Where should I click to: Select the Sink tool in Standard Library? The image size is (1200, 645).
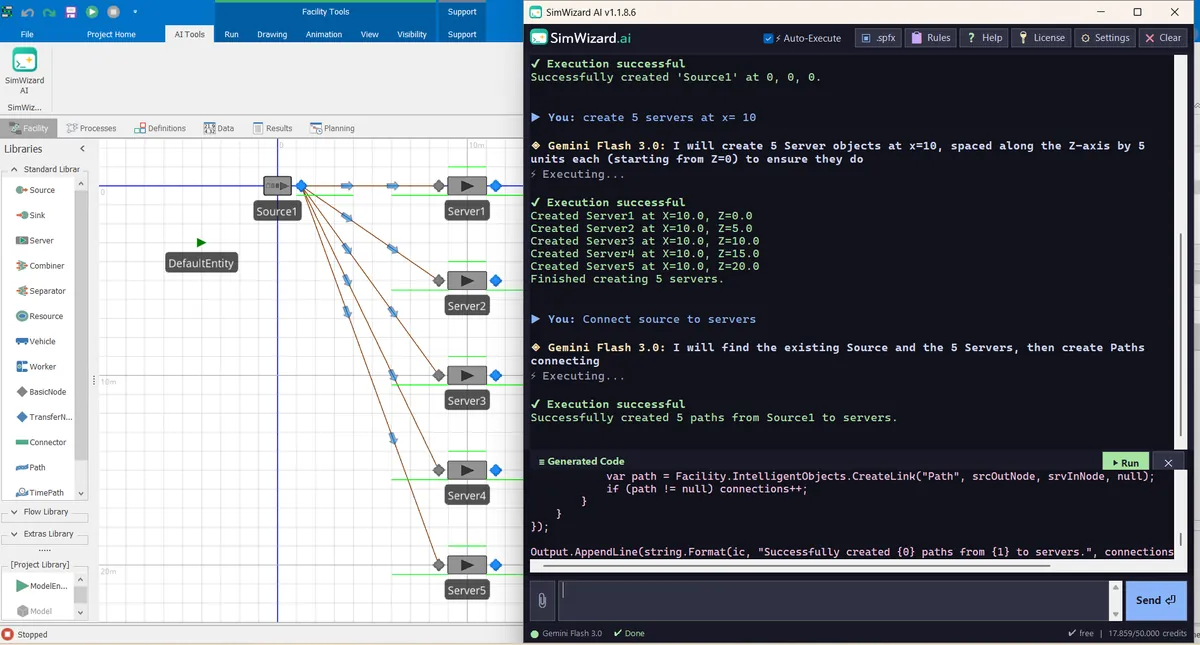(x=34, y=214)
